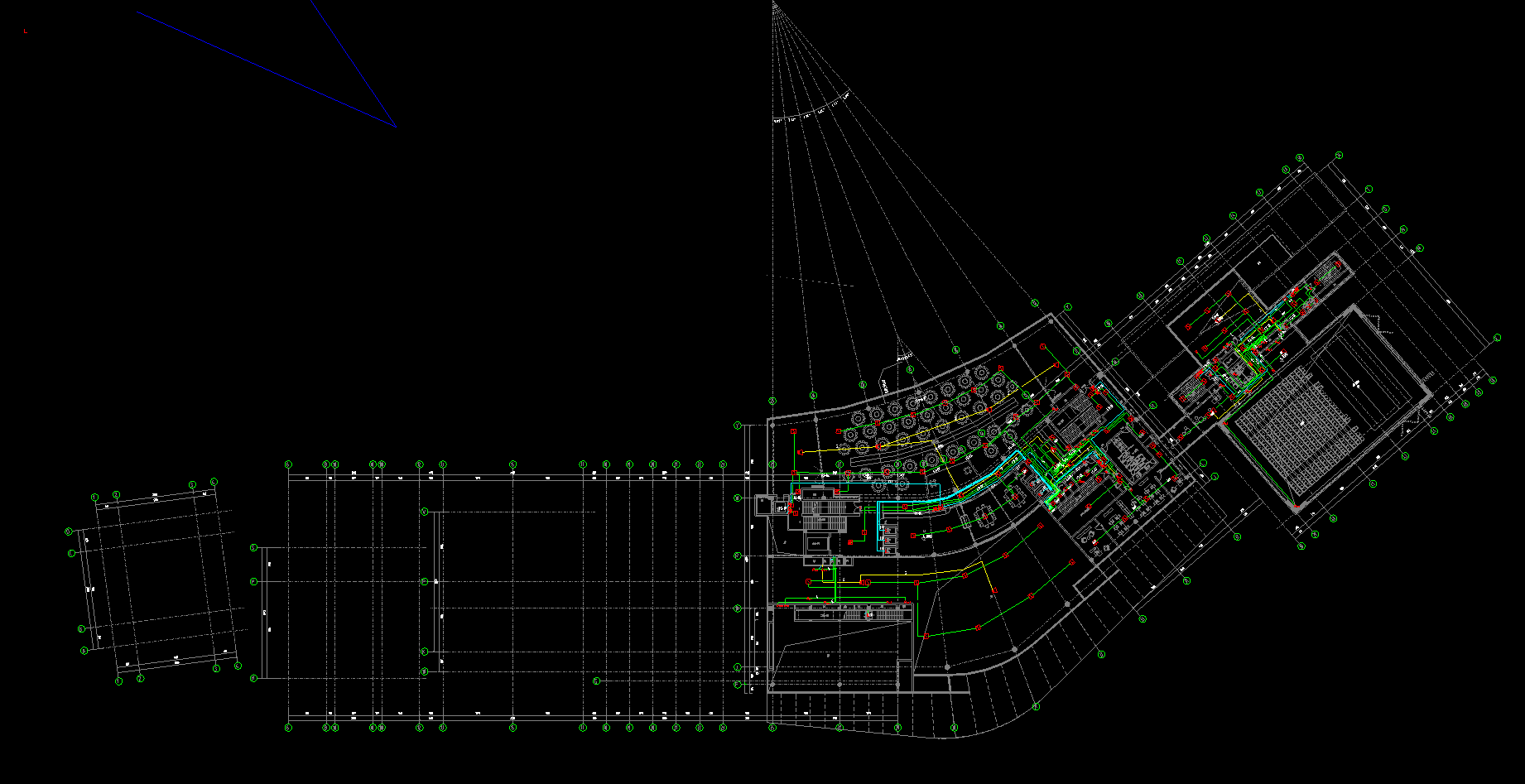This screenshot has width=1525, height=784.
Task: Select grid bubble S left of long grid
Action: pos(254,547)
